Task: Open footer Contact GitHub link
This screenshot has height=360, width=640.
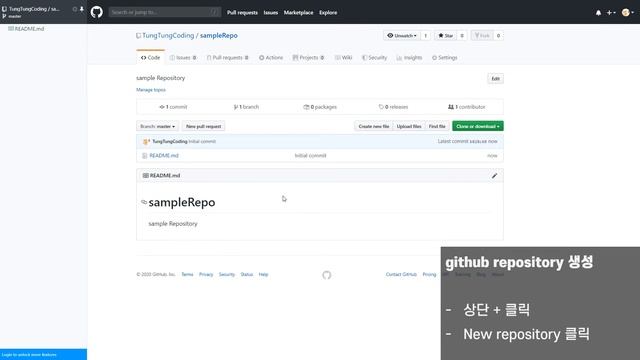Action: tap(401, 274)
